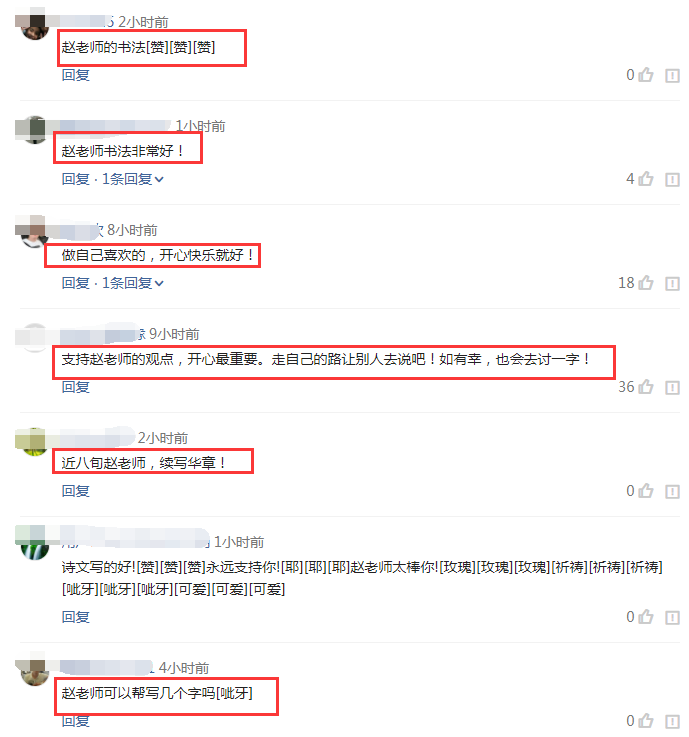Open avatar of the first commenter, 2小时前
This screenshot has height=737, width=689.
coord(35,27)
